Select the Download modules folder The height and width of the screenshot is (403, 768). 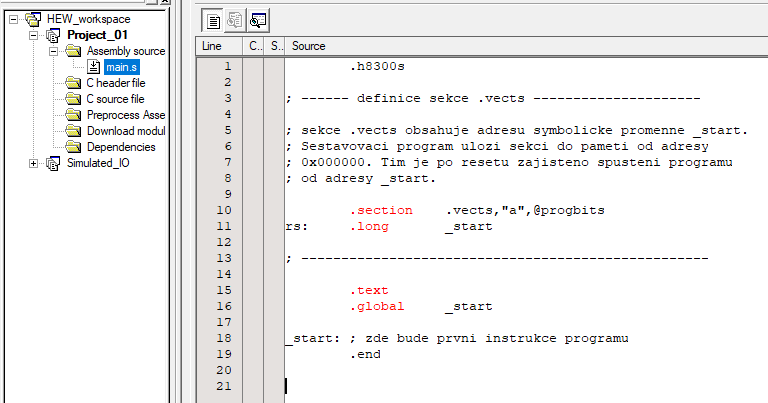[x=125, y=131]
